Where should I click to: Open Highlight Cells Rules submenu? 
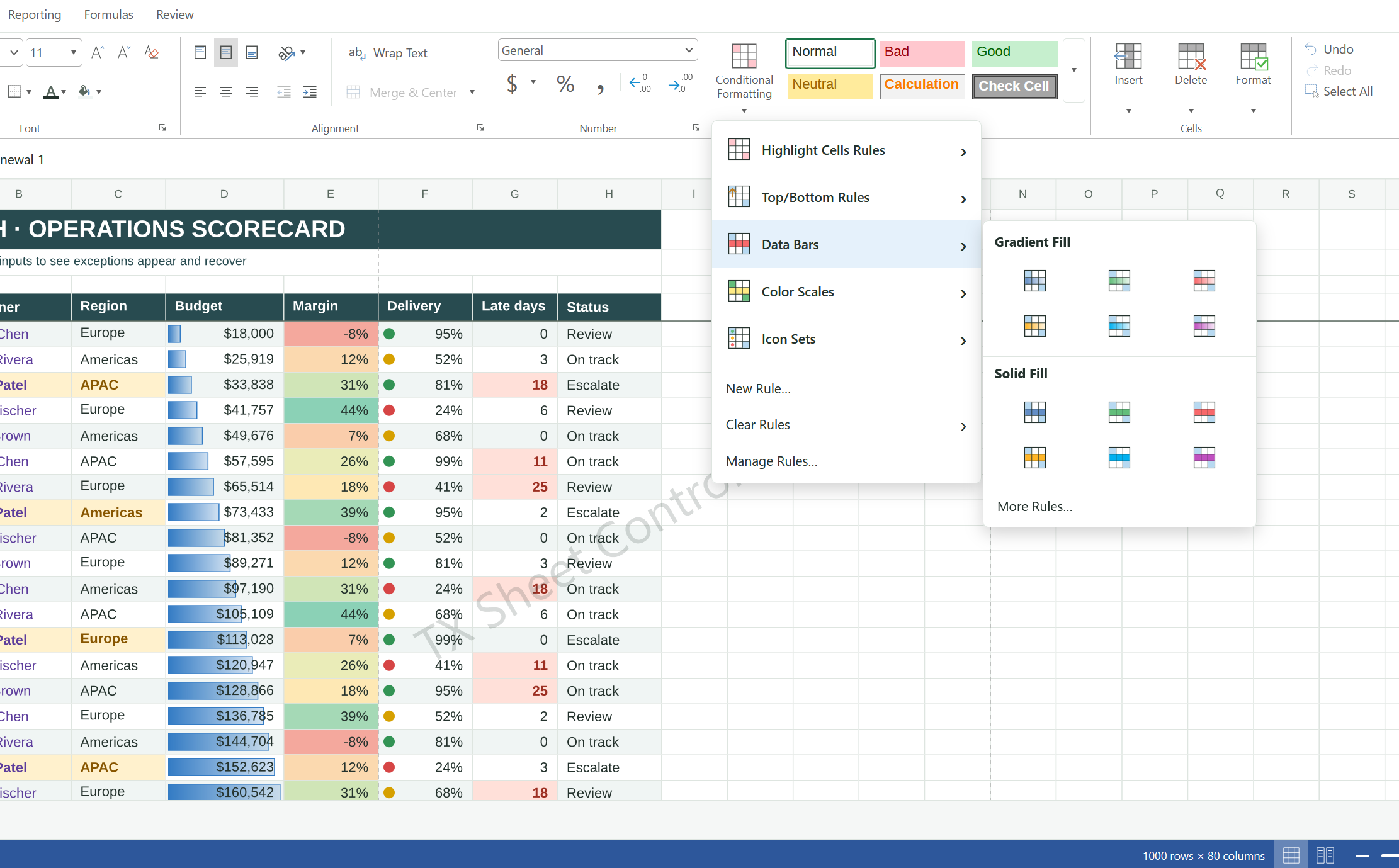[847, 150]
